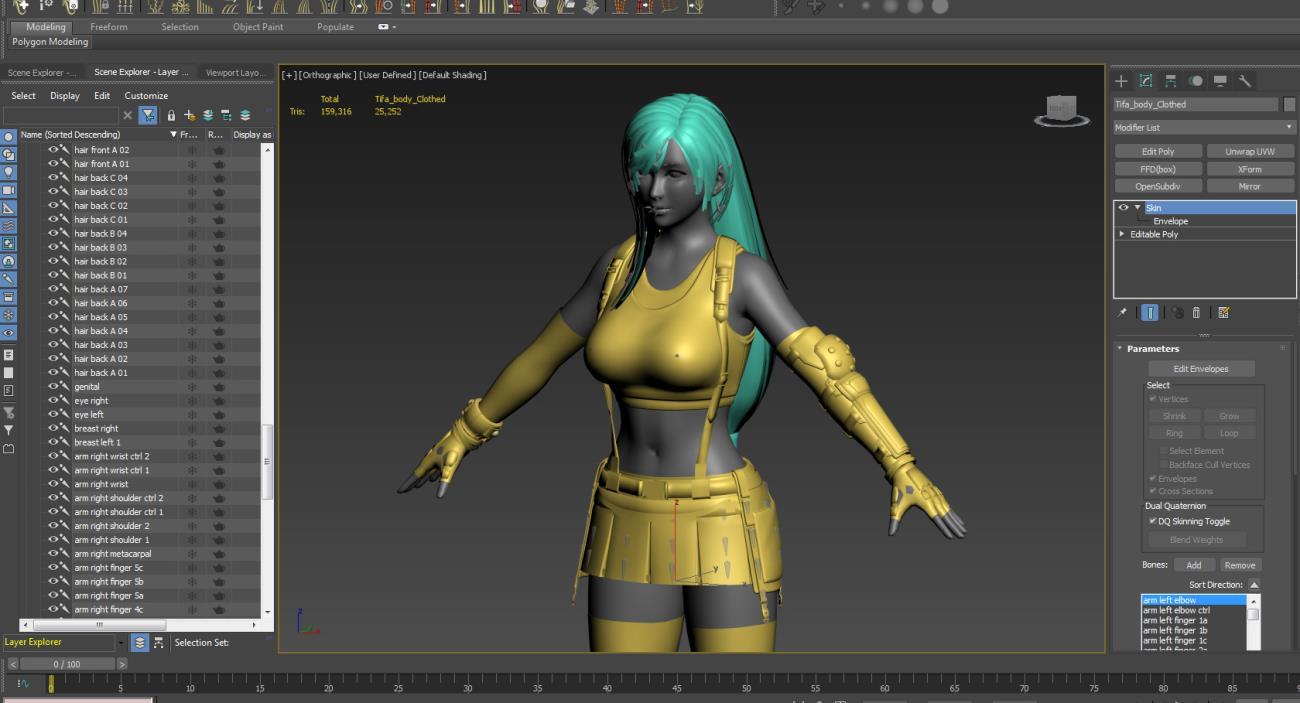Toggle the bones Sort Direction arrow
This screenshot has height=703, width=1300.
[x=1254, y=585]
